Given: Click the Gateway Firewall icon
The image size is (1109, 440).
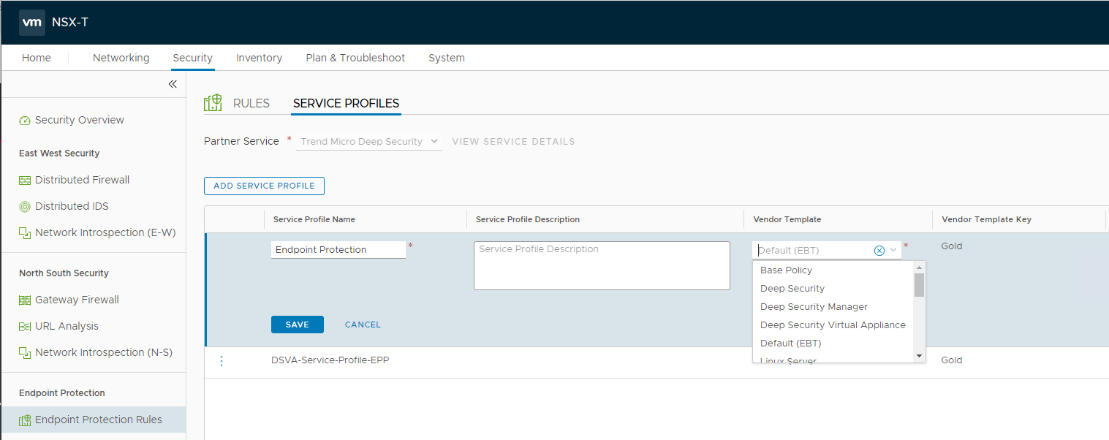Looking at the screenshot, I should pos(25,300).
